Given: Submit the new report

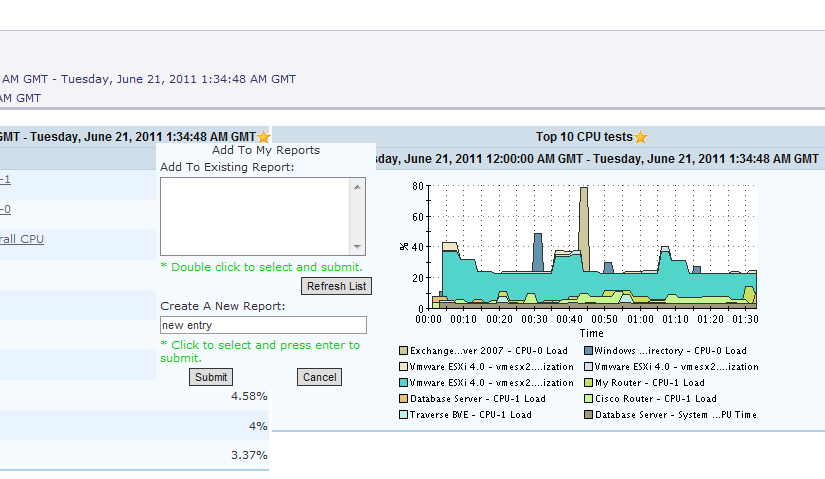Looking at the screenshot, I should coord(211,377).
